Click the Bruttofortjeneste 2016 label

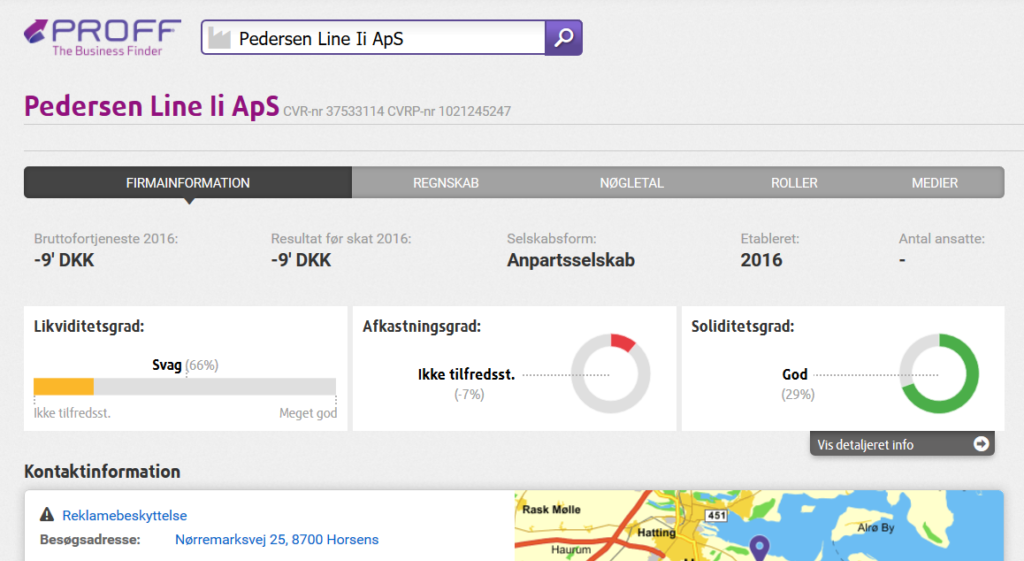(x=106, y=238)
